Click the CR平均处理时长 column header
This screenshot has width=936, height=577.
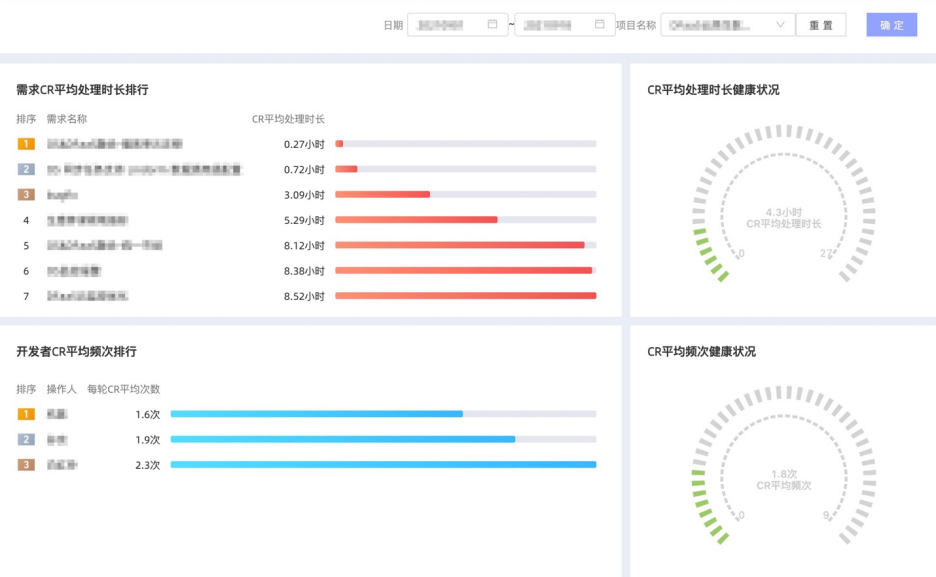[x=288, y=119]
